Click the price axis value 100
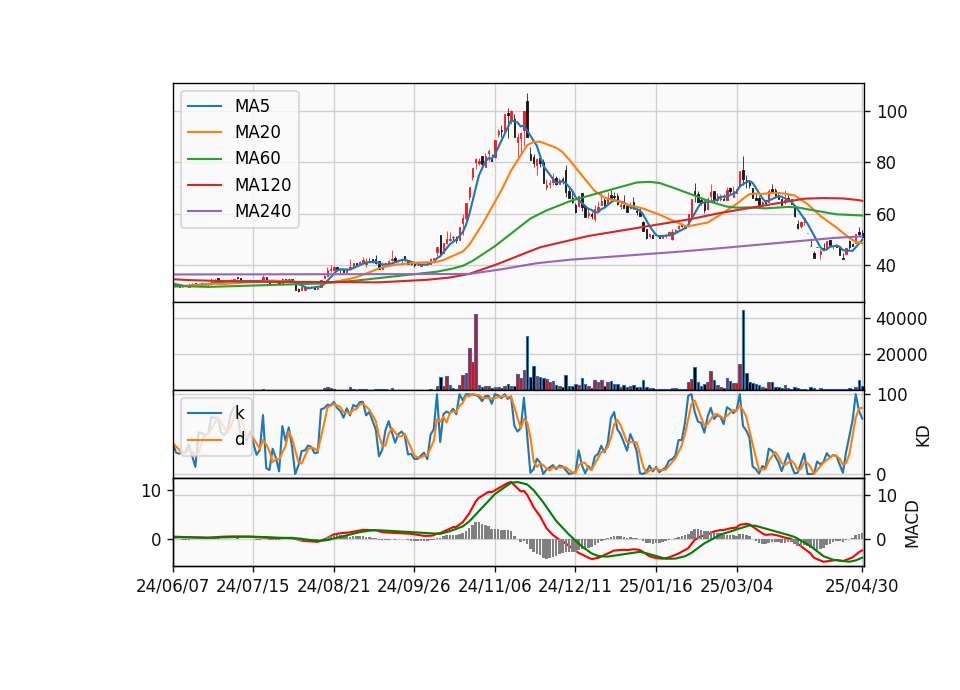This screenshot has height=690, width=960. click(892, 112)
